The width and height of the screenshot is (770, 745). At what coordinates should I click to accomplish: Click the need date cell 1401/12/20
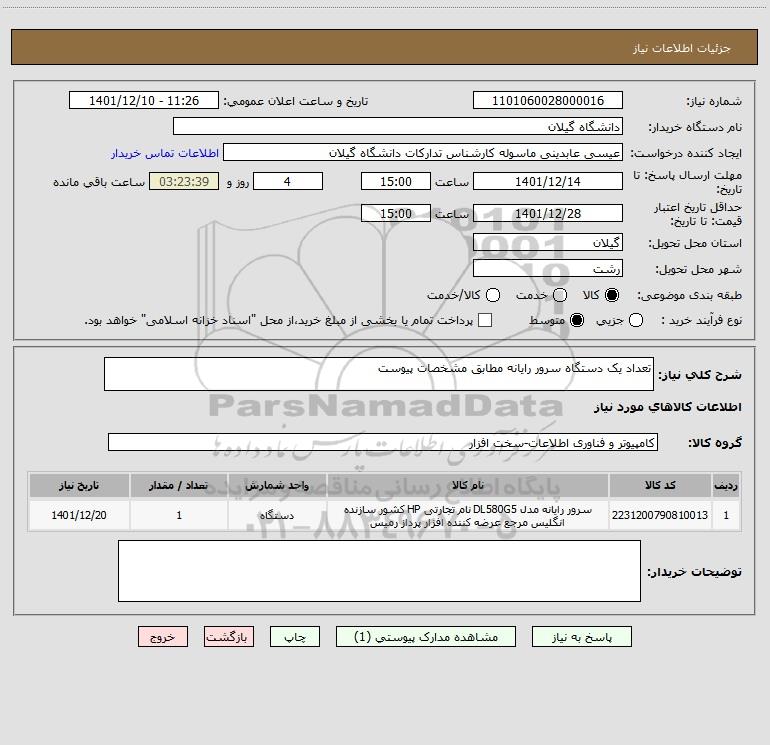79,515
